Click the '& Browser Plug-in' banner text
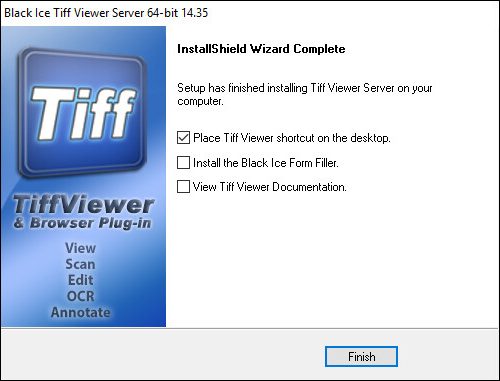The height and width of the screenshot is (381, 500). click(83, 223)
